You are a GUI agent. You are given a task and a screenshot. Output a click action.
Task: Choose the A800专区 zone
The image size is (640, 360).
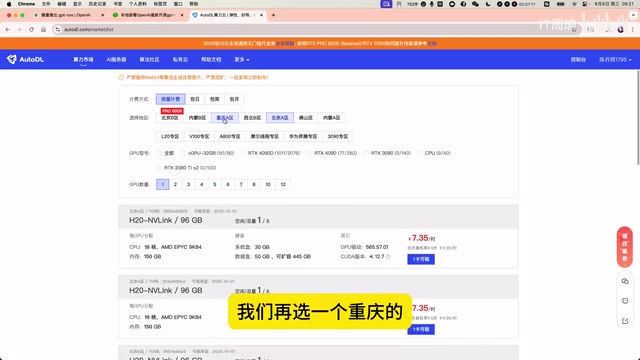point(230,136)
